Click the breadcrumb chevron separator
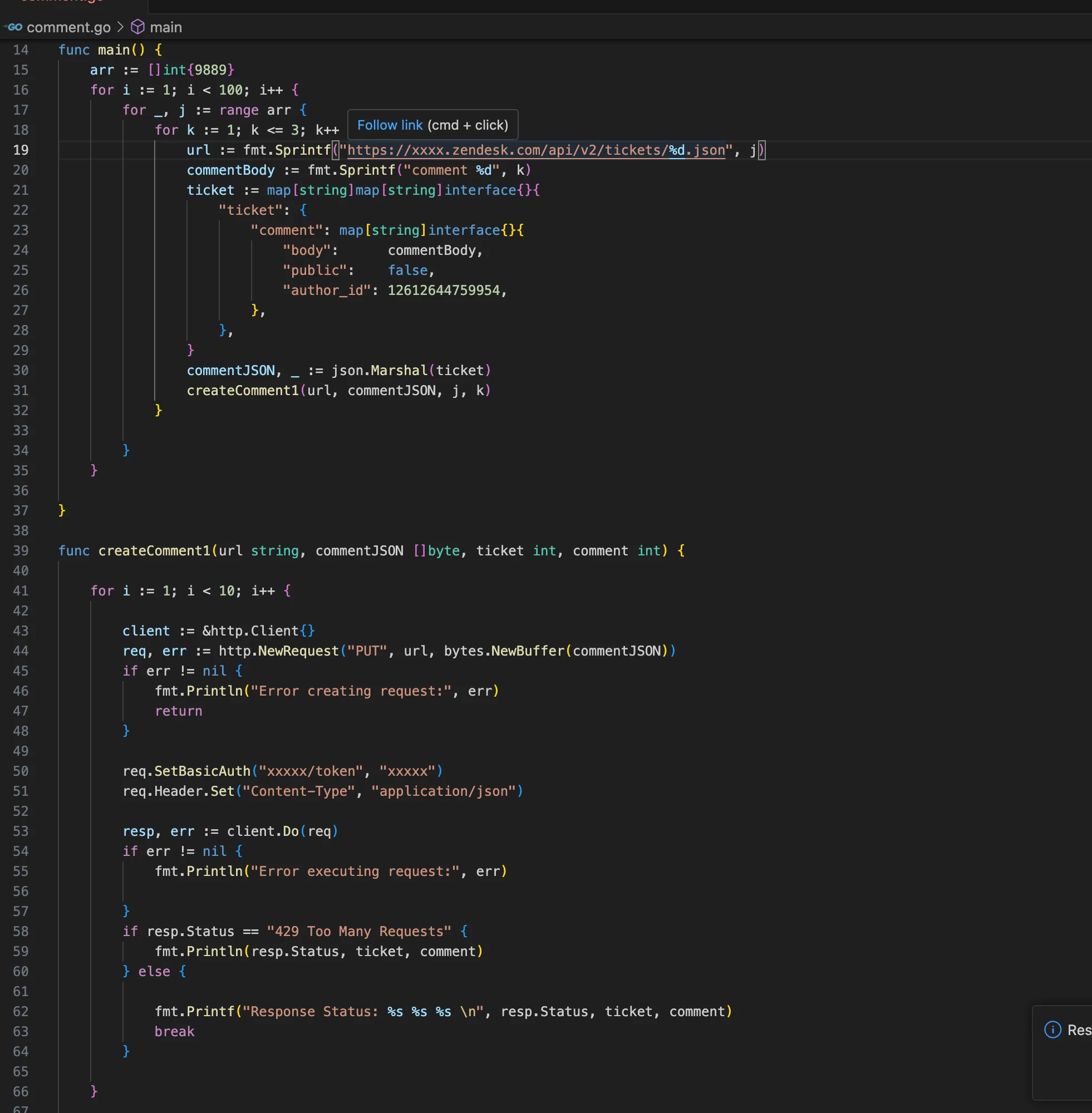 [120, 27]
